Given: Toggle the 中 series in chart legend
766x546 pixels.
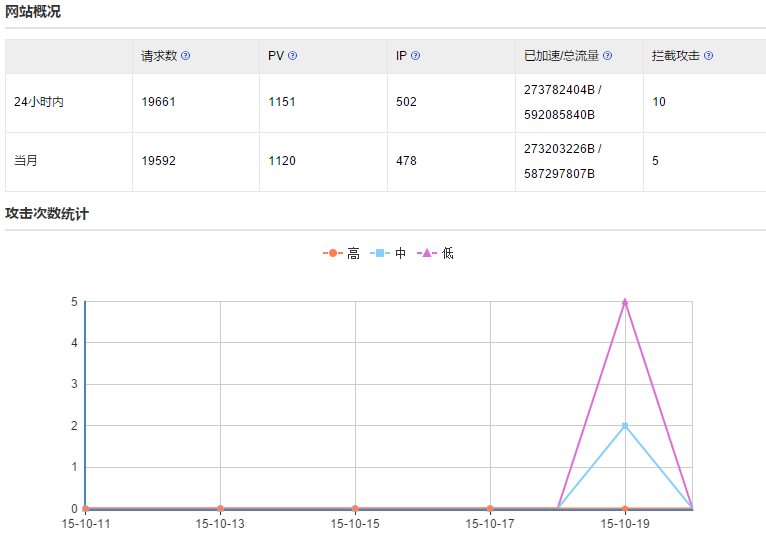Looking at the screenshot, I should click(388, 253).
